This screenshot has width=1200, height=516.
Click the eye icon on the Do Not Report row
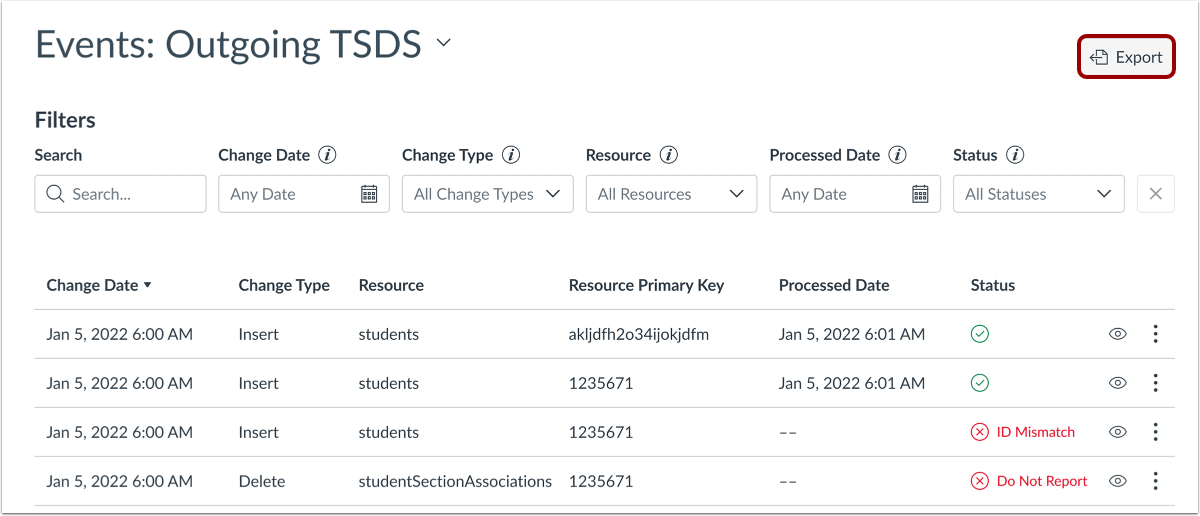coord(1118,481)
